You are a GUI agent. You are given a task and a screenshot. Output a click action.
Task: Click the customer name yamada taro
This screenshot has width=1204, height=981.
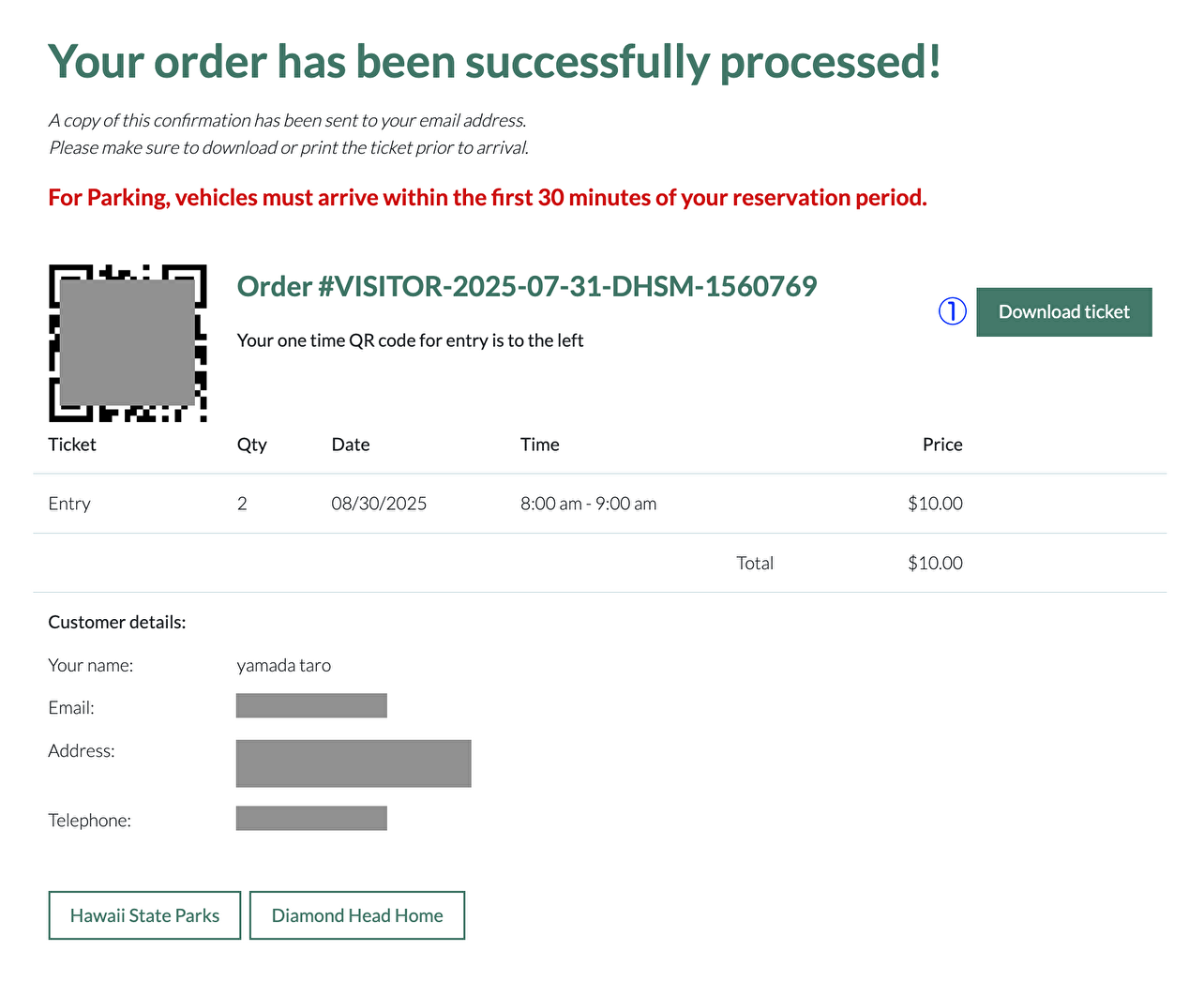[283, 666]
